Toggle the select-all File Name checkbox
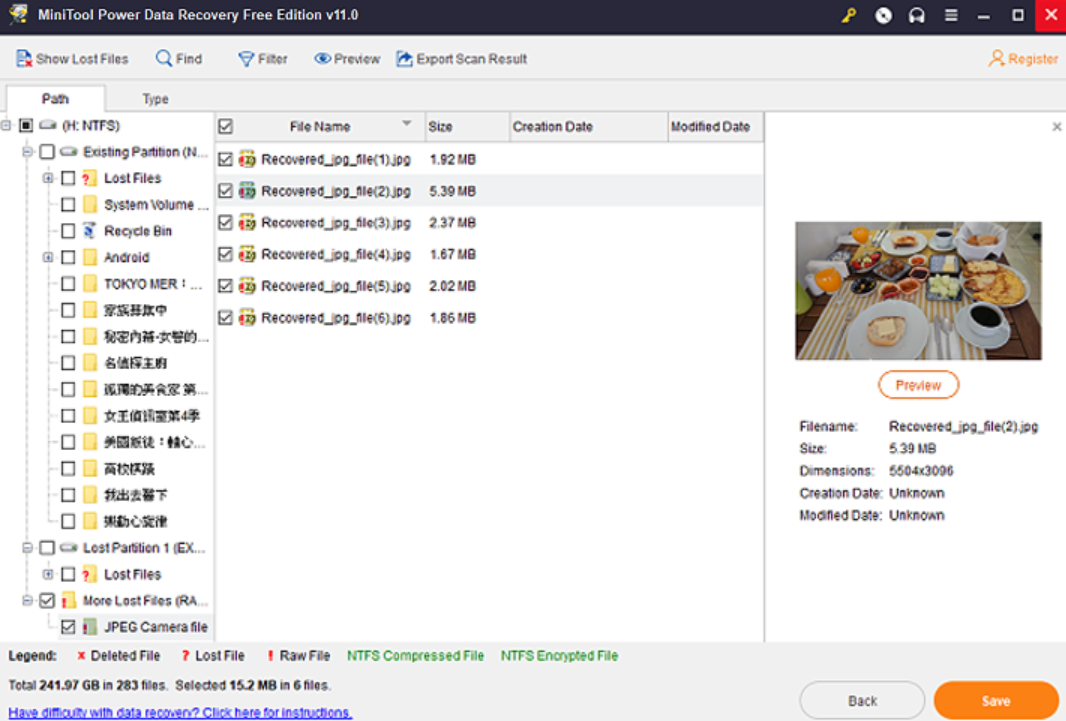 (226, 126)
